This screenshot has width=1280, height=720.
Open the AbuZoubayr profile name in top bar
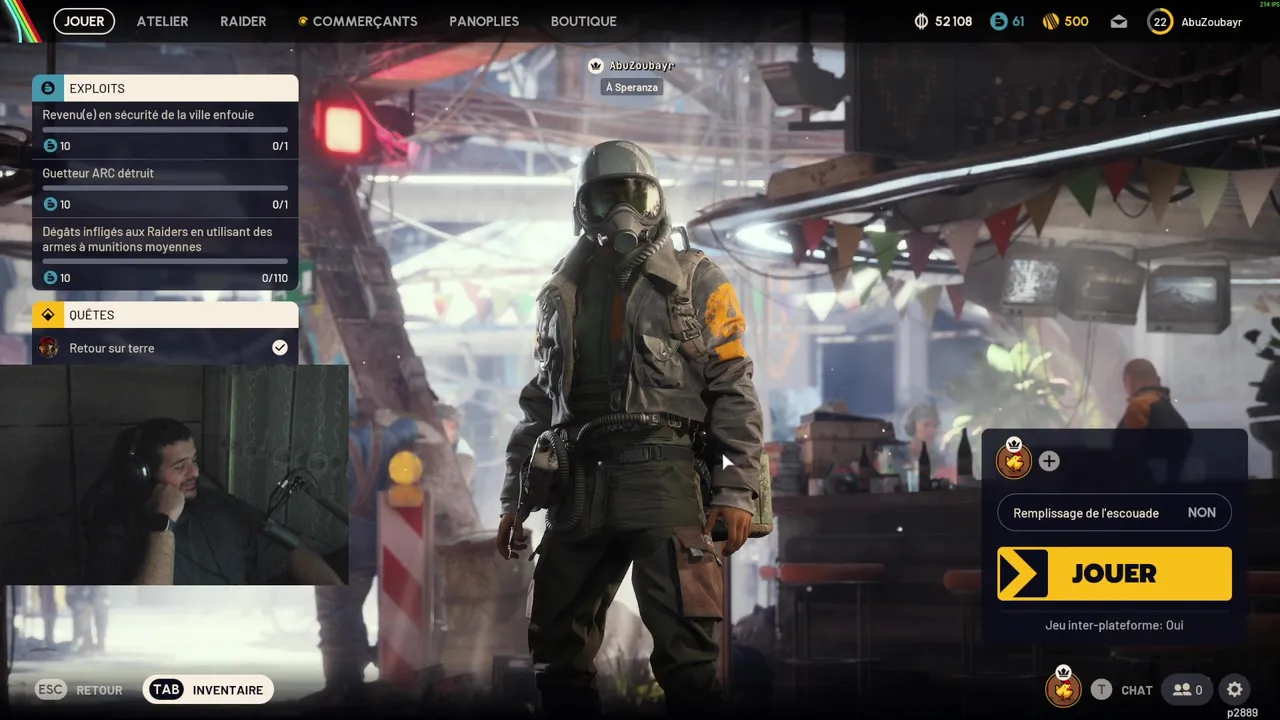[1211, 21]
